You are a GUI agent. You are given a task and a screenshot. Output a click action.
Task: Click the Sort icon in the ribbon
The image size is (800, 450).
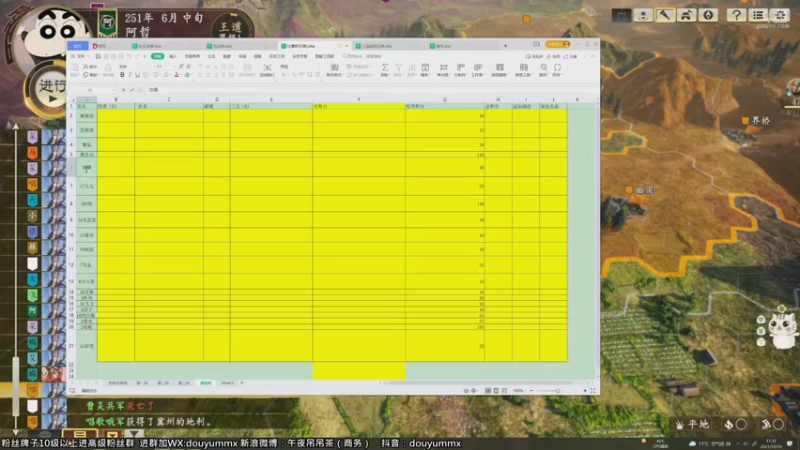(x=412, y=67)
